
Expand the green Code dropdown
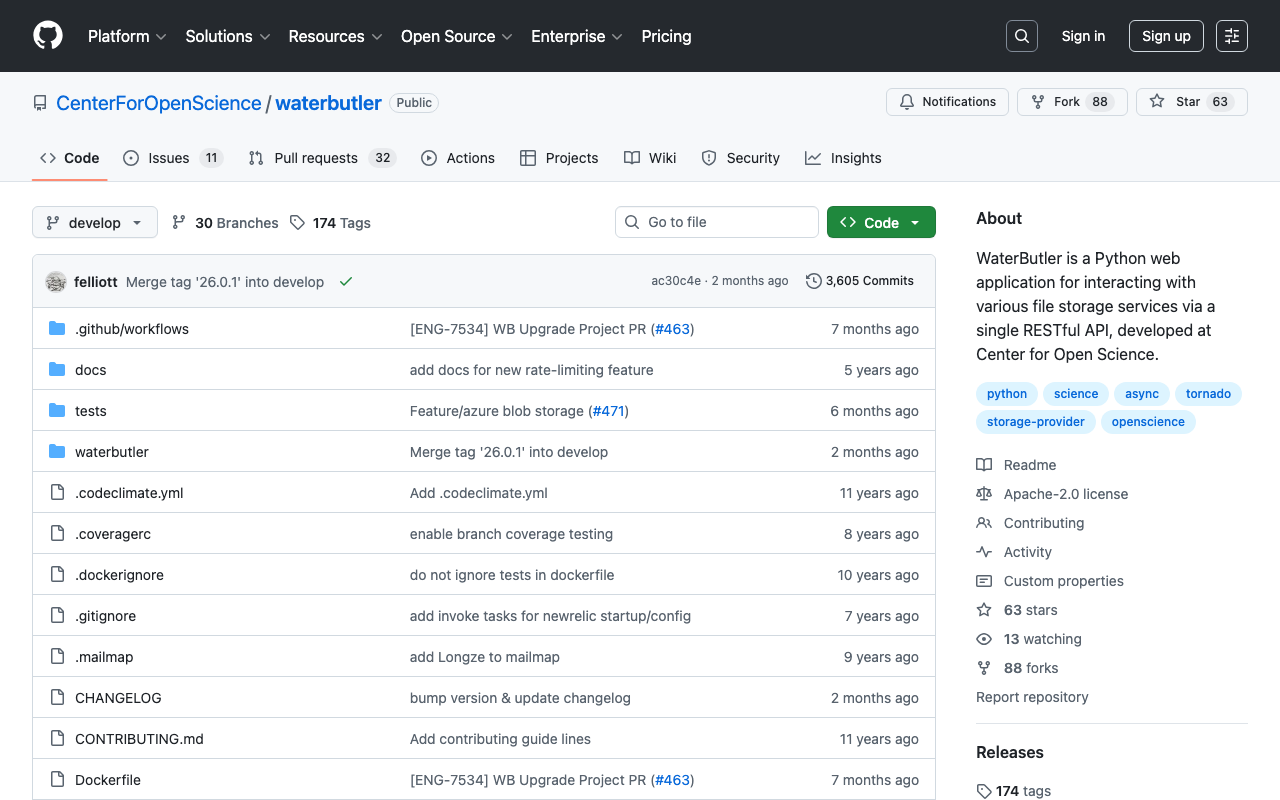881,222
